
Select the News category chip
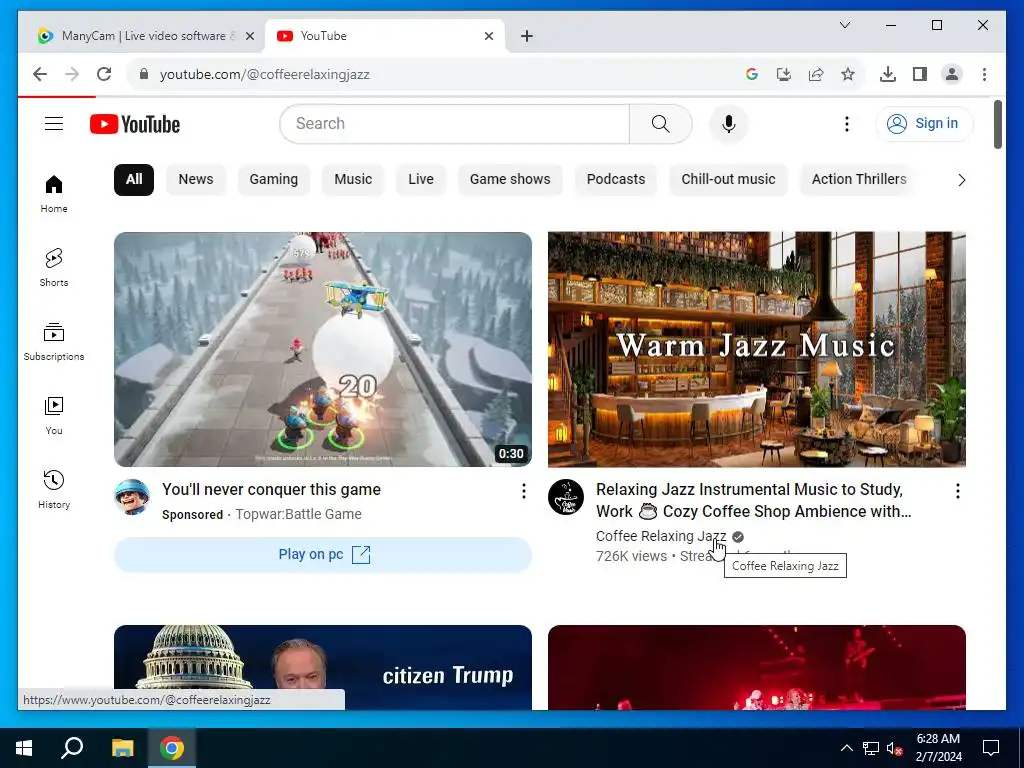click(x=196, y=180)
